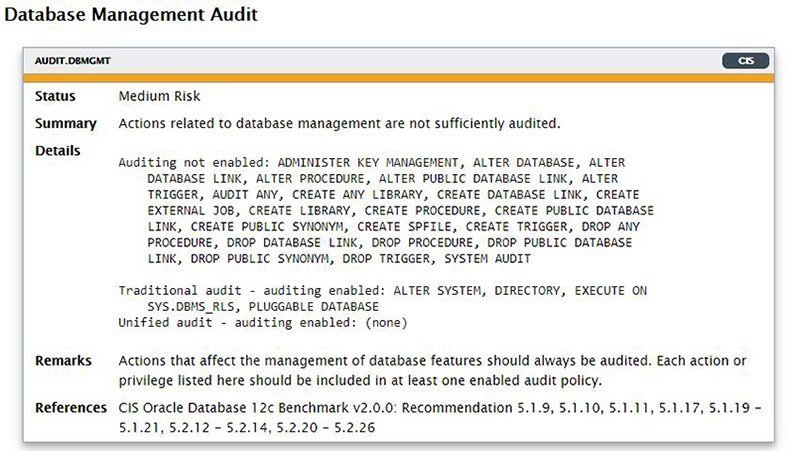Click the Status label
Screen dimensions: 790x451
[x=55, y=96]
